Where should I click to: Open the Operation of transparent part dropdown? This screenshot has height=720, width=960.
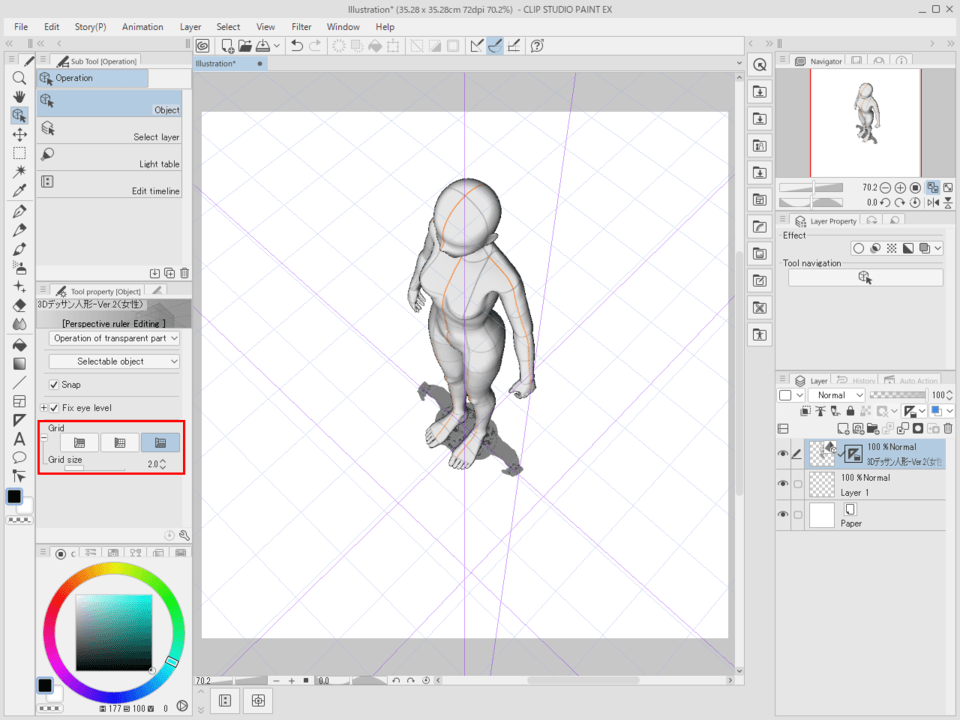(112, 338)
